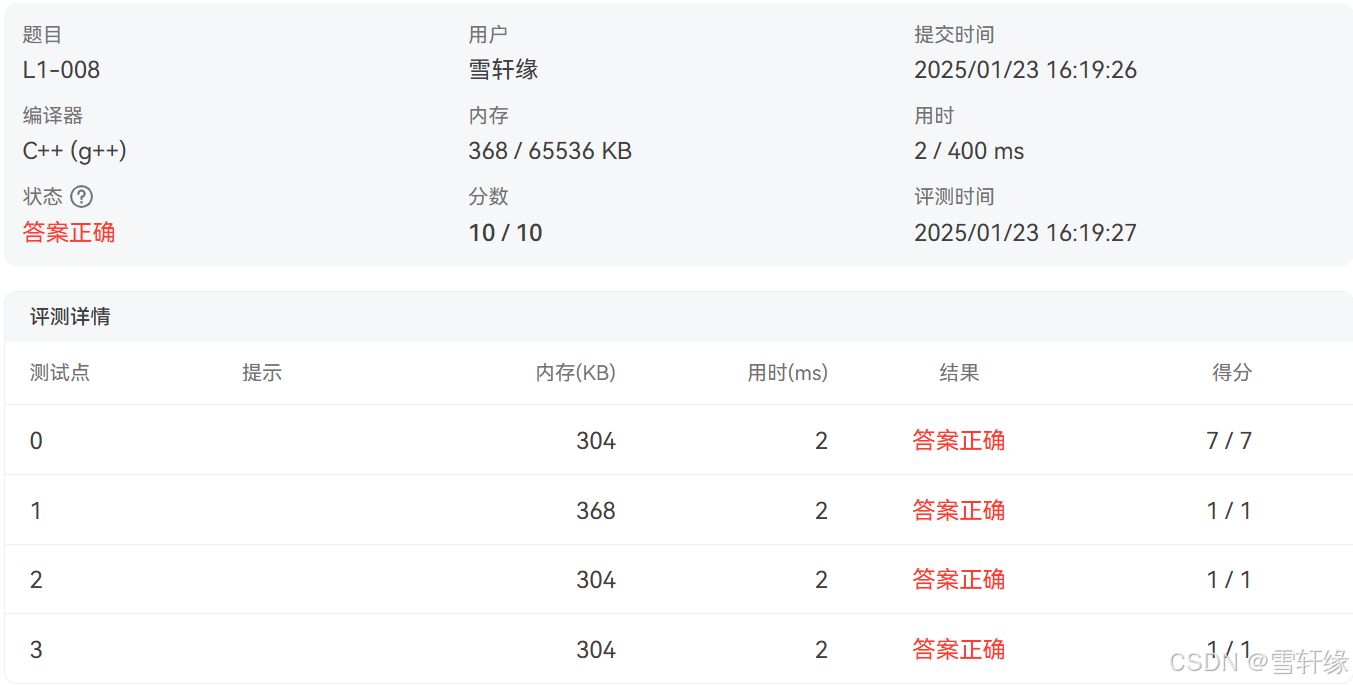Select the row for test point 2
Image resolution: width=1353 pixels, height=685 pixels.
click(x=400, y=579)
